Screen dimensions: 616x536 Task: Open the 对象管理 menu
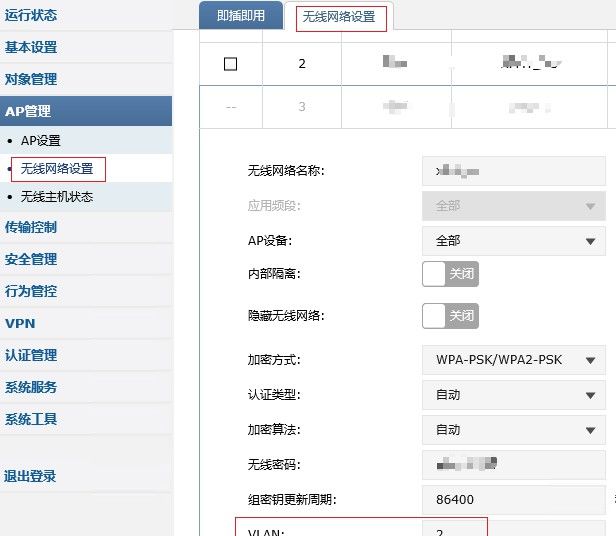point(86,79)
